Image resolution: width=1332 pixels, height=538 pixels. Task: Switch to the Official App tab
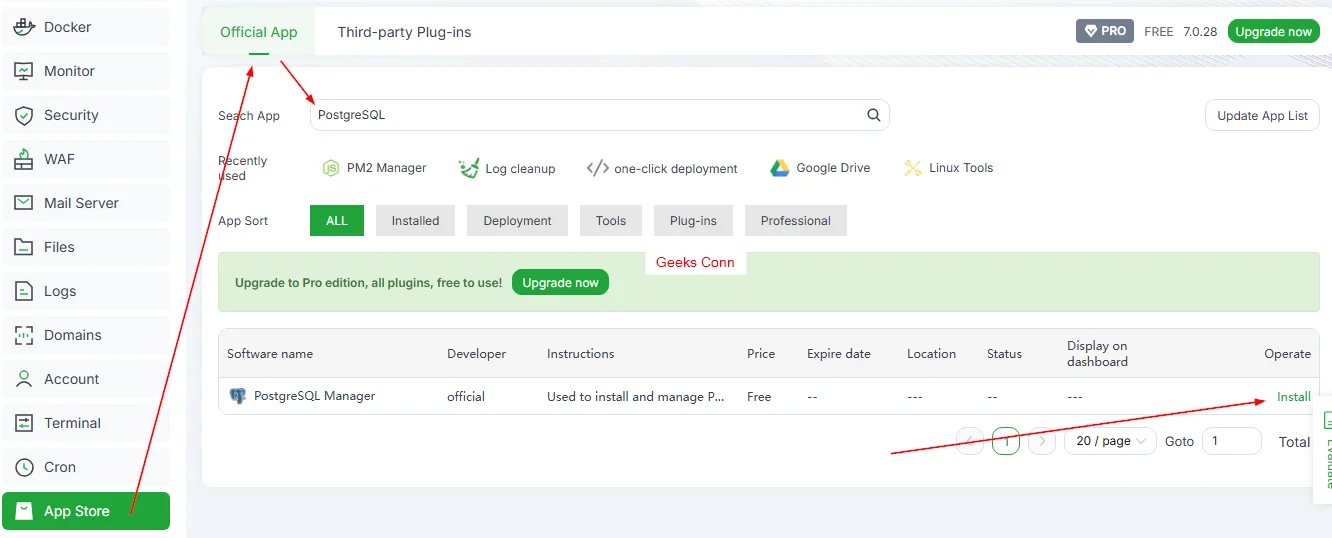(x=259, y=32)
